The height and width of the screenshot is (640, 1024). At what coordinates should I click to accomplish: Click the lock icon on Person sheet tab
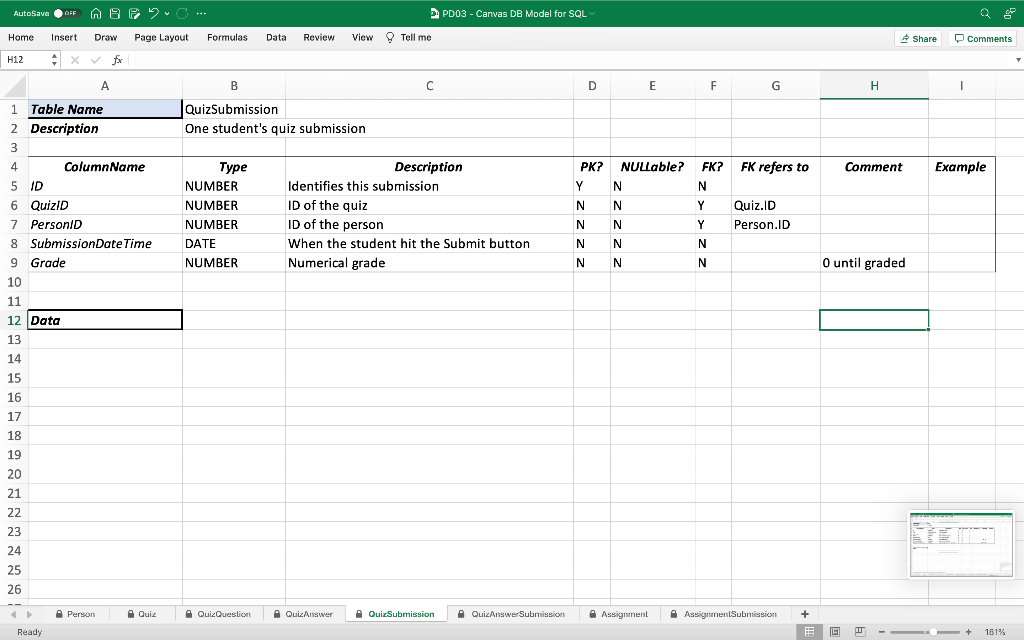(x=58, y=613)
